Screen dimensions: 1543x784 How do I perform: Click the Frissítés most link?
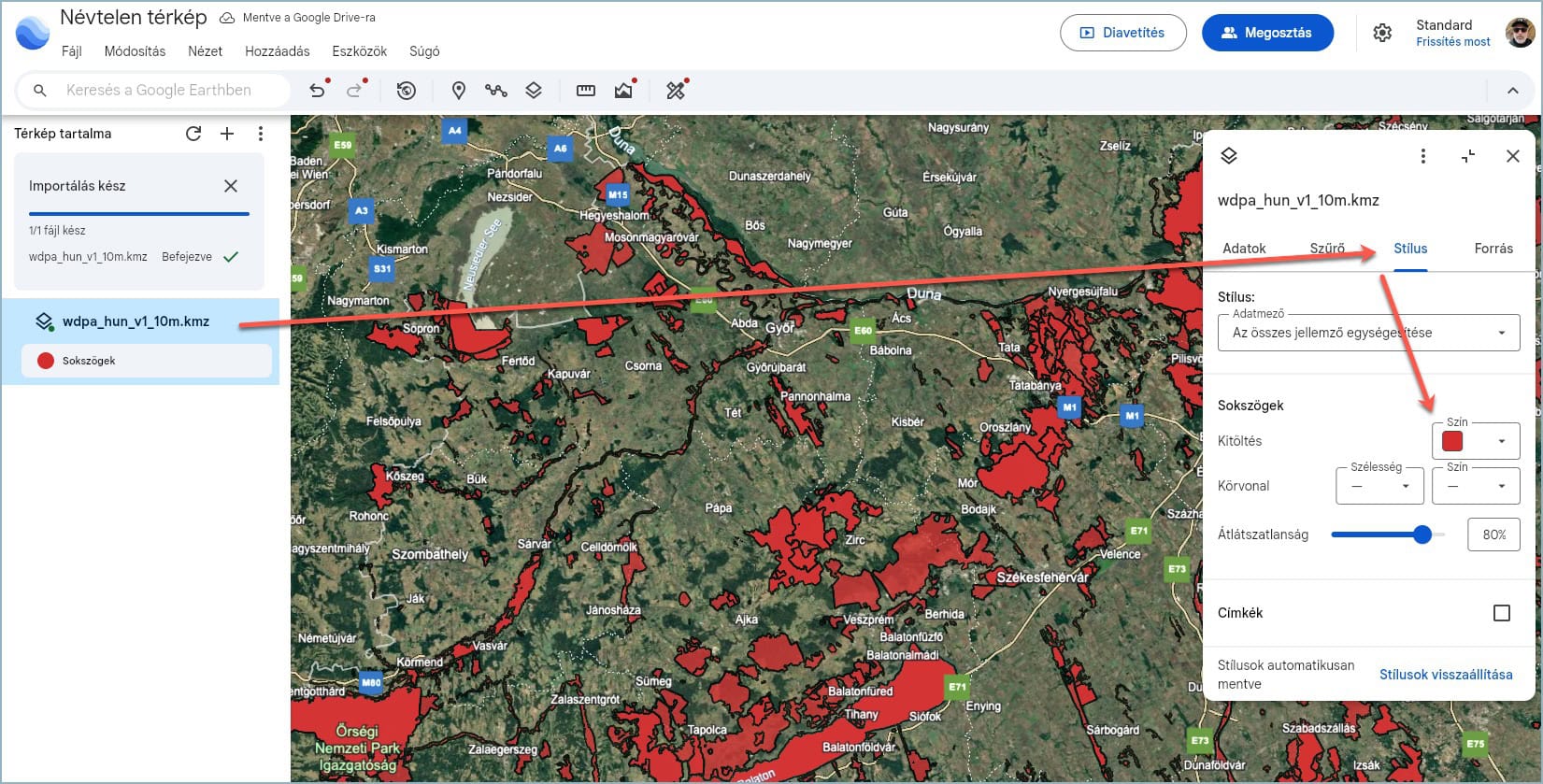[1453, 42]
